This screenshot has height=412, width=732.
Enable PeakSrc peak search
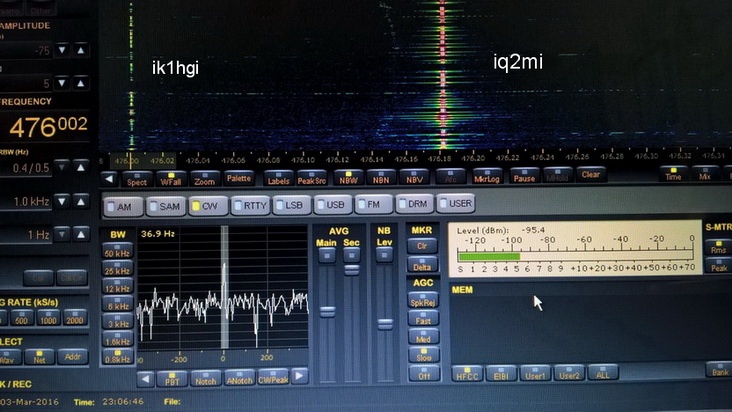[312, 178]
